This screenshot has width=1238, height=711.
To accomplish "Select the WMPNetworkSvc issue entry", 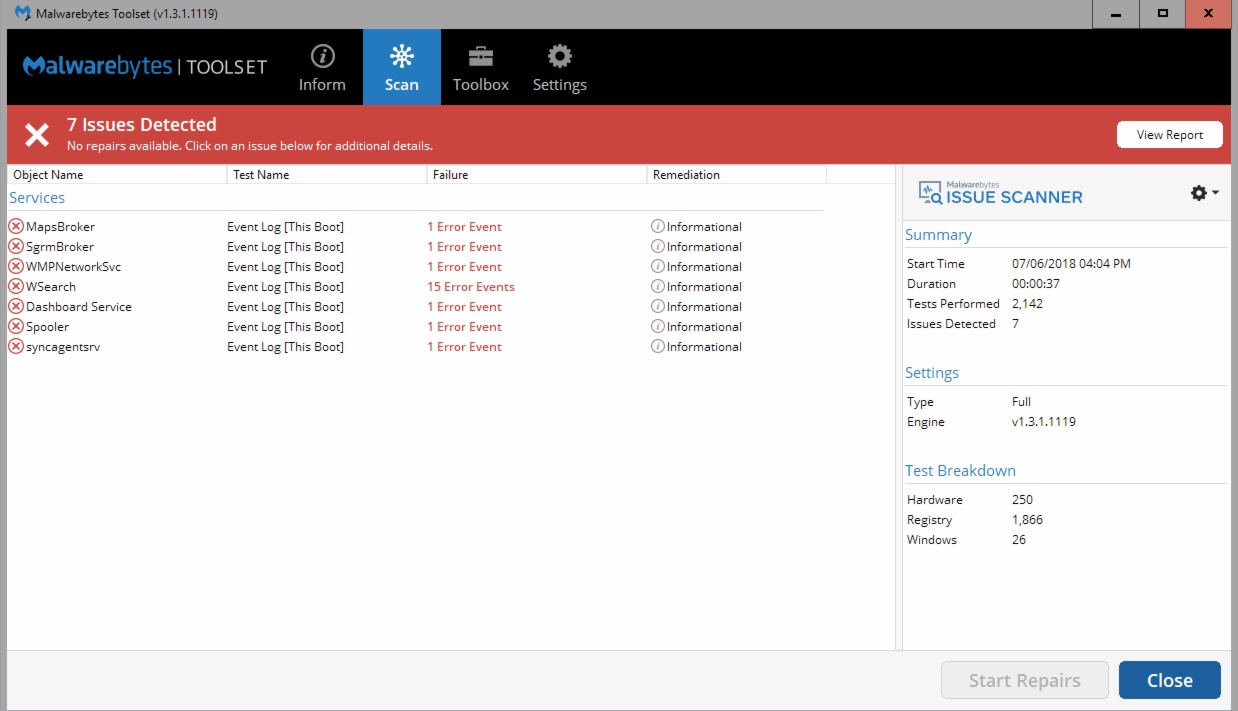I will [73, 267].
